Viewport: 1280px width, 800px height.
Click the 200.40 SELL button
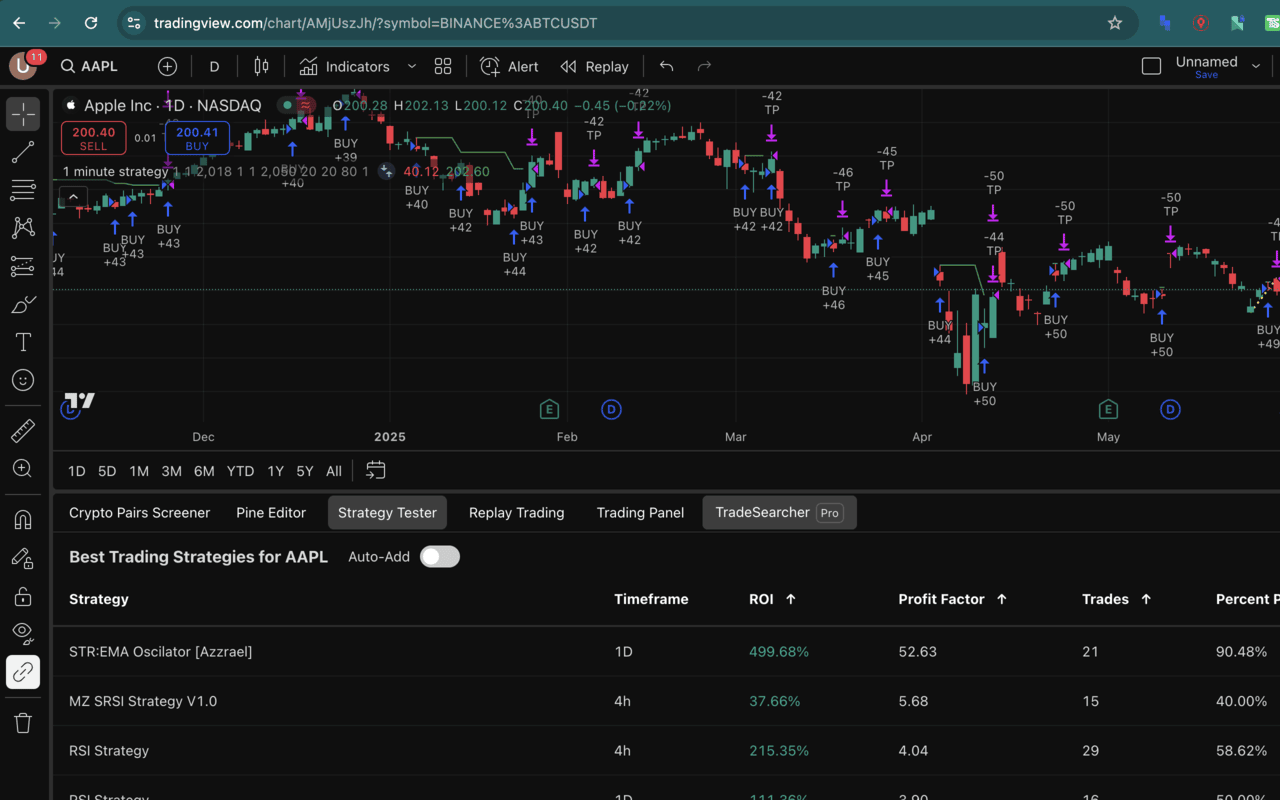[x=93, y=138]
